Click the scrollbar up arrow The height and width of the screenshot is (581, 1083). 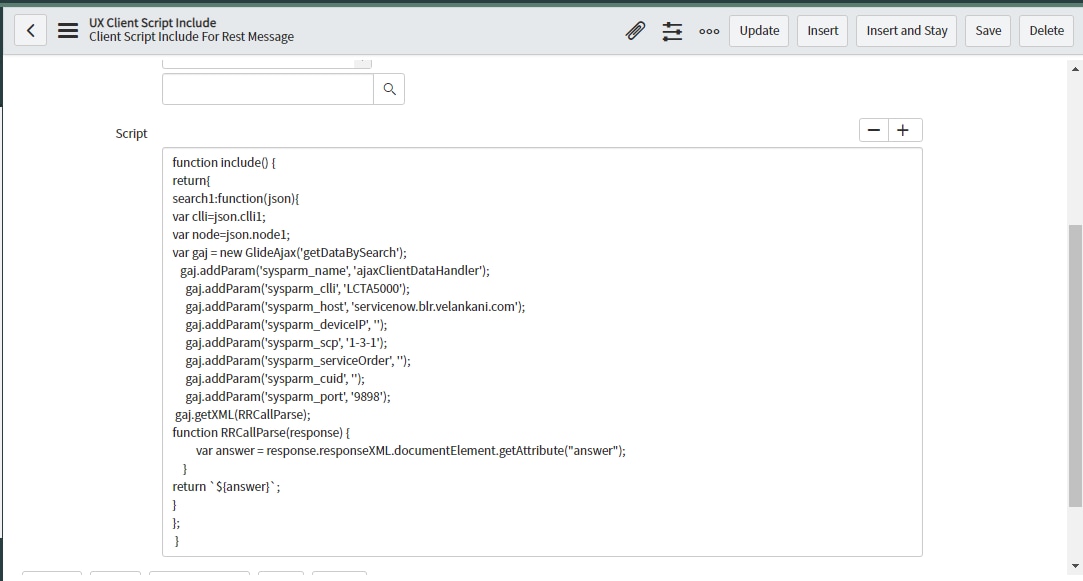point(1075,68)
